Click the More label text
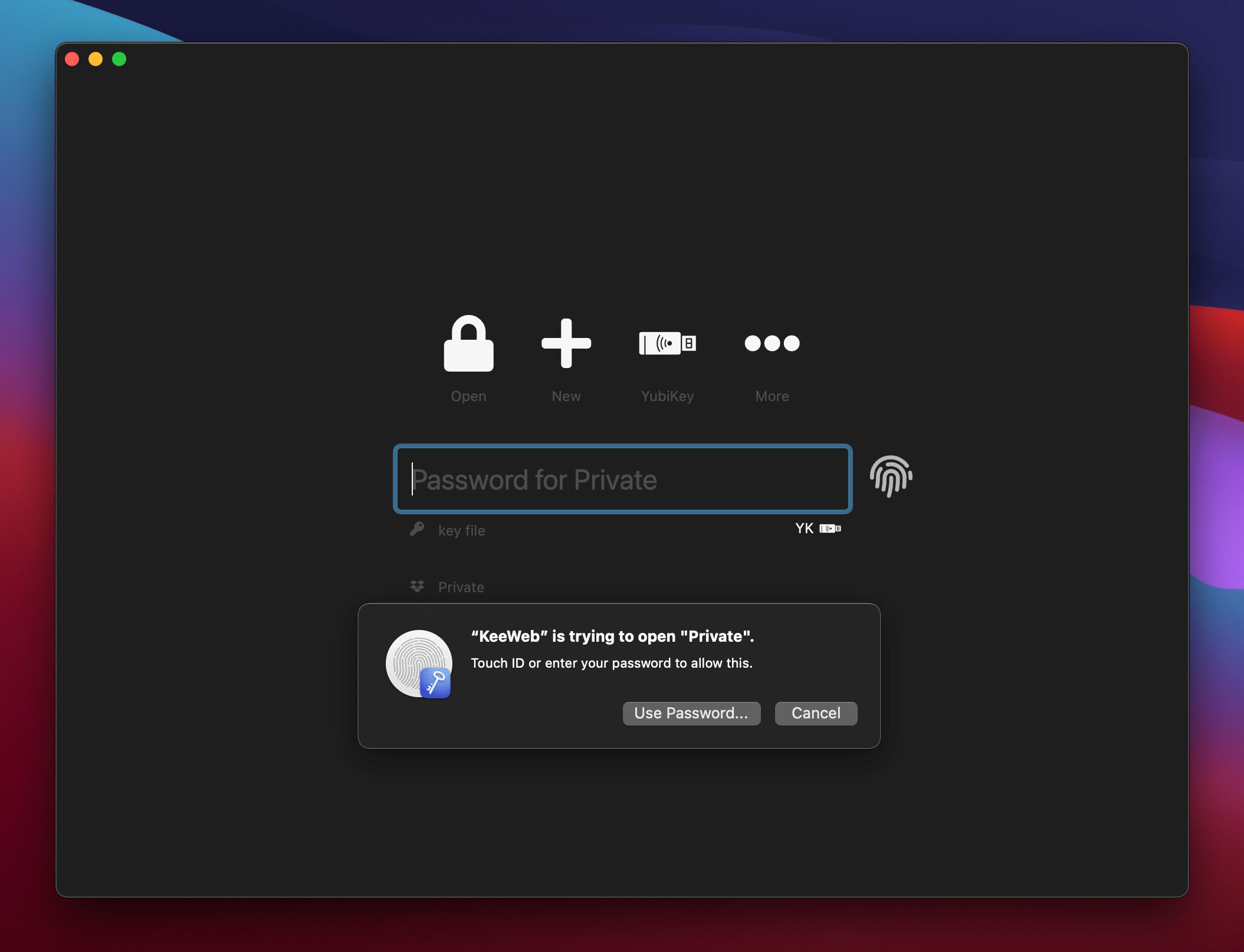 (x=772, y=396)
